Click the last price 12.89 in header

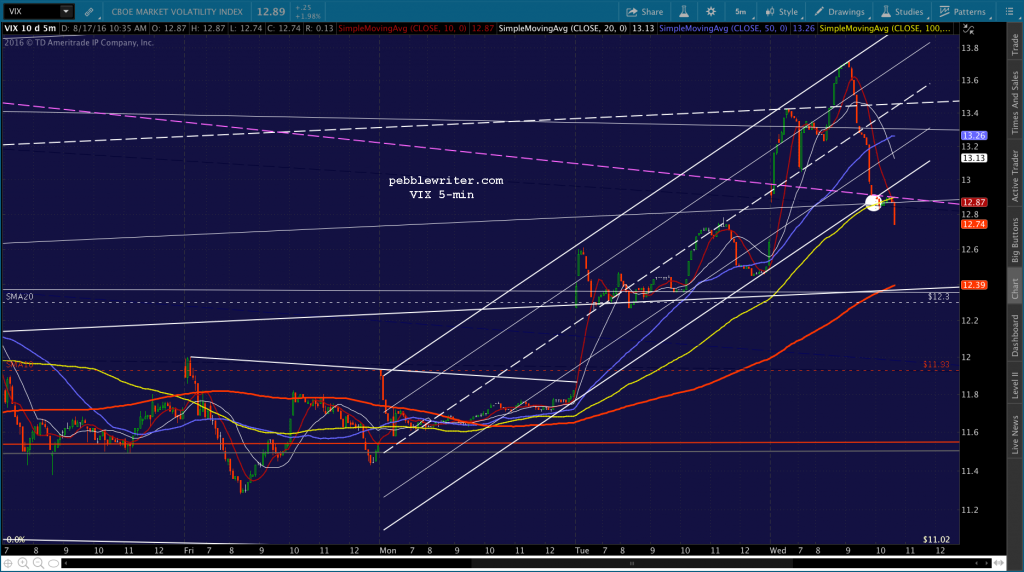click(x=270, y=12)
